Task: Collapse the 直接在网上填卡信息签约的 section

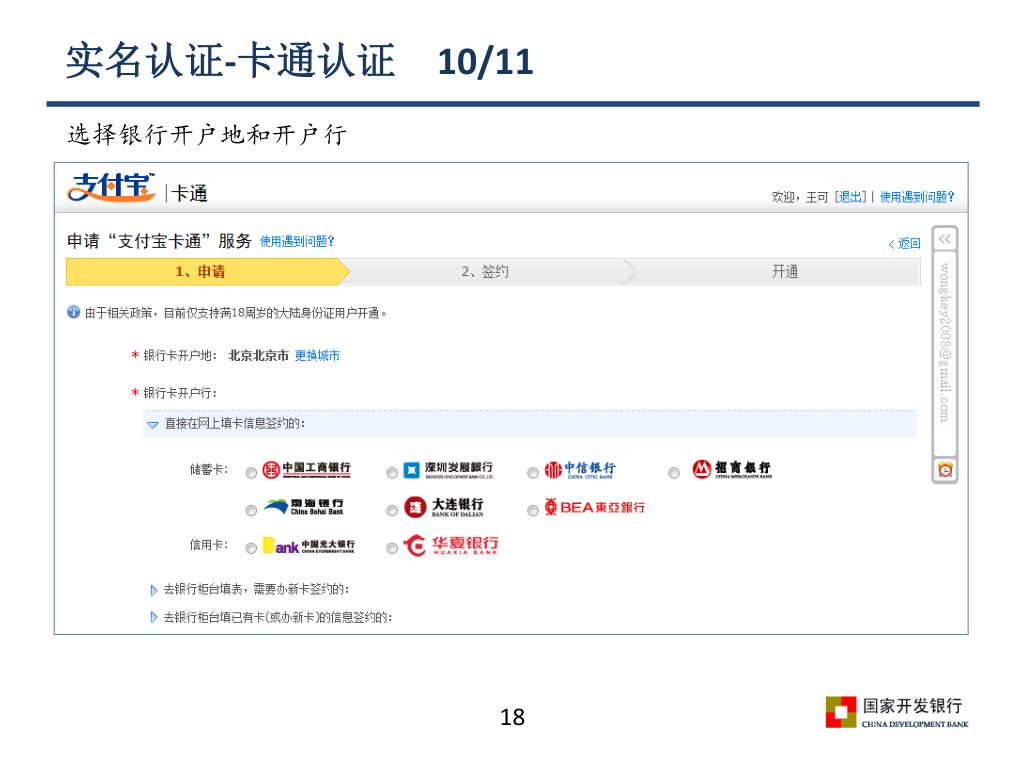Action: point(153,424)
